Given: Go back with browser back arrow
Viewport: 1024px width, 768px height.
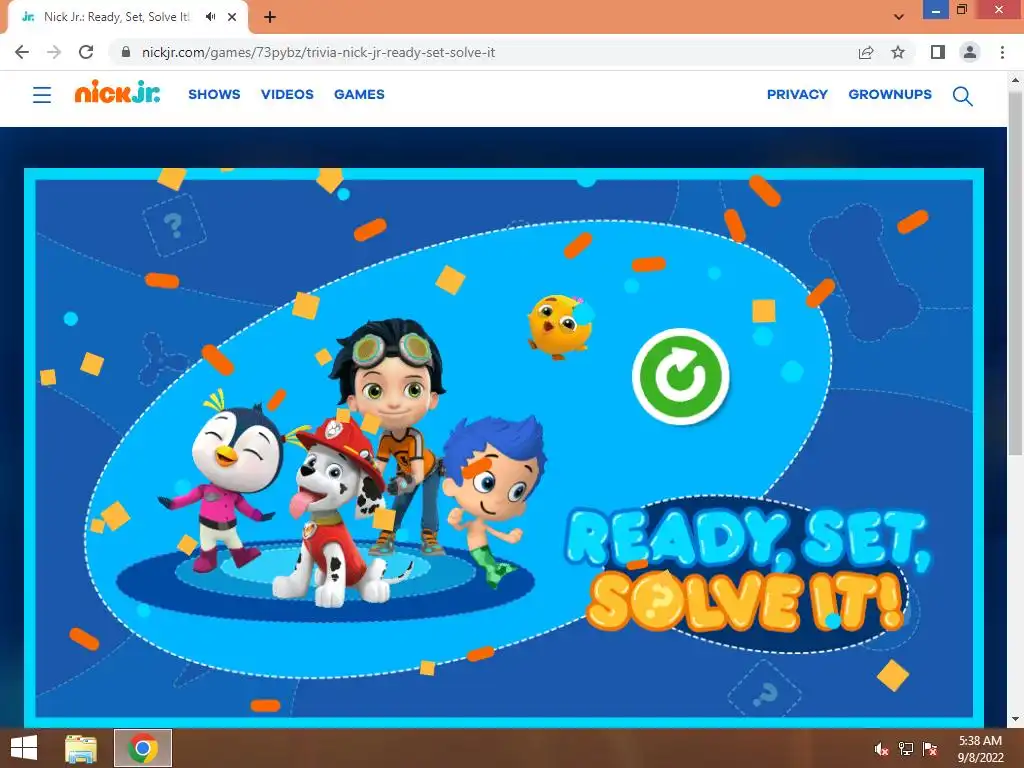Looking at the screenshot, I should pos(22,52).
